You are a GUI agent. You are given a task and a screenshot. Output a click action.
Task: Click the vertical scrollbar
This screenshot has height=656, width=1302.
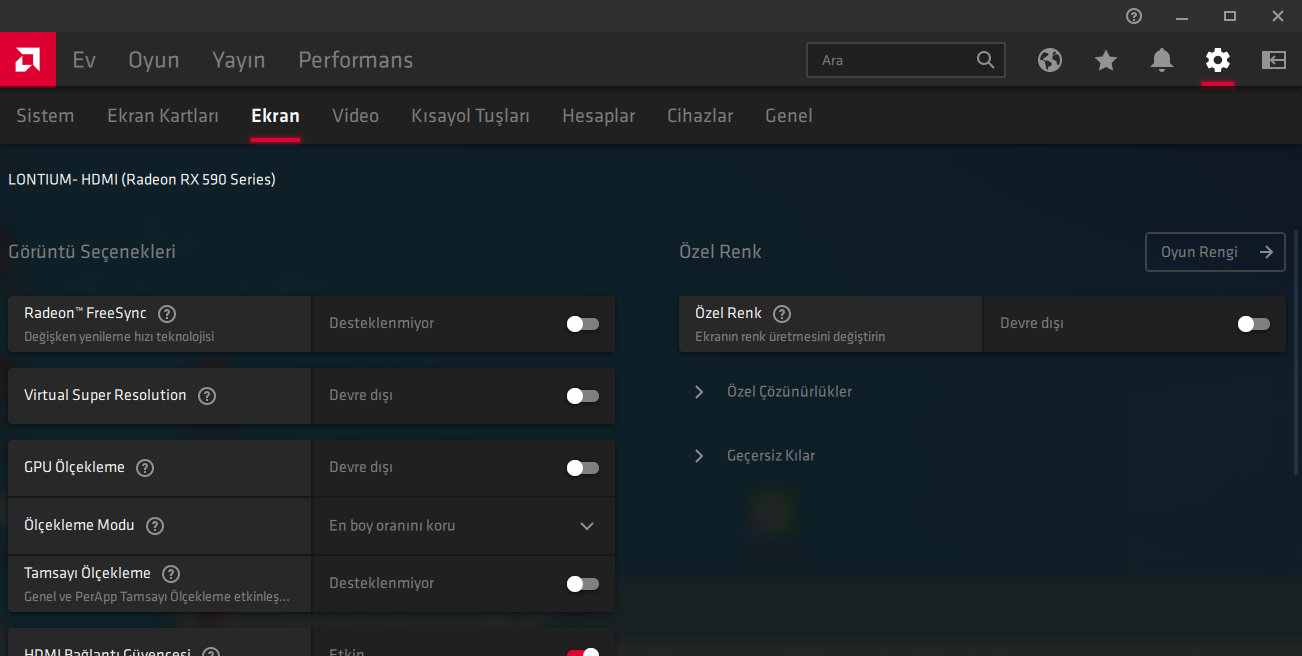(1297, 350)
